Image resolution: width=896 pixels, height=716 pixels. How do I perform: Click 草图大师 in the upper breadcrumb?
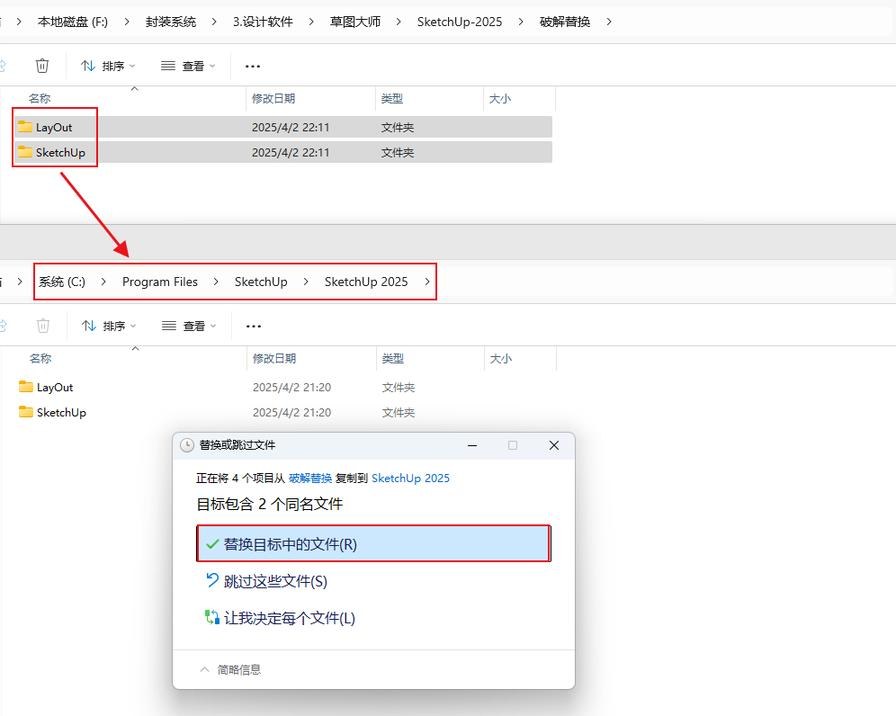click(355, 22)
